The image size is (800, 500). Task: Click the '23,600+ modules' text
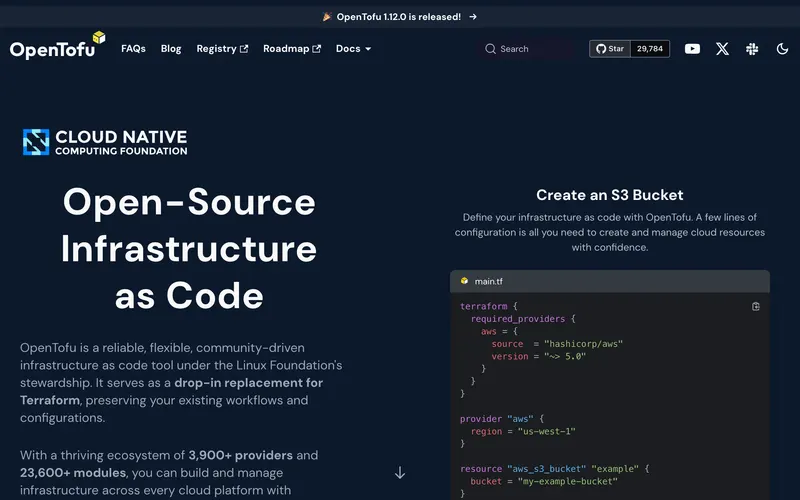coord(73,472)
